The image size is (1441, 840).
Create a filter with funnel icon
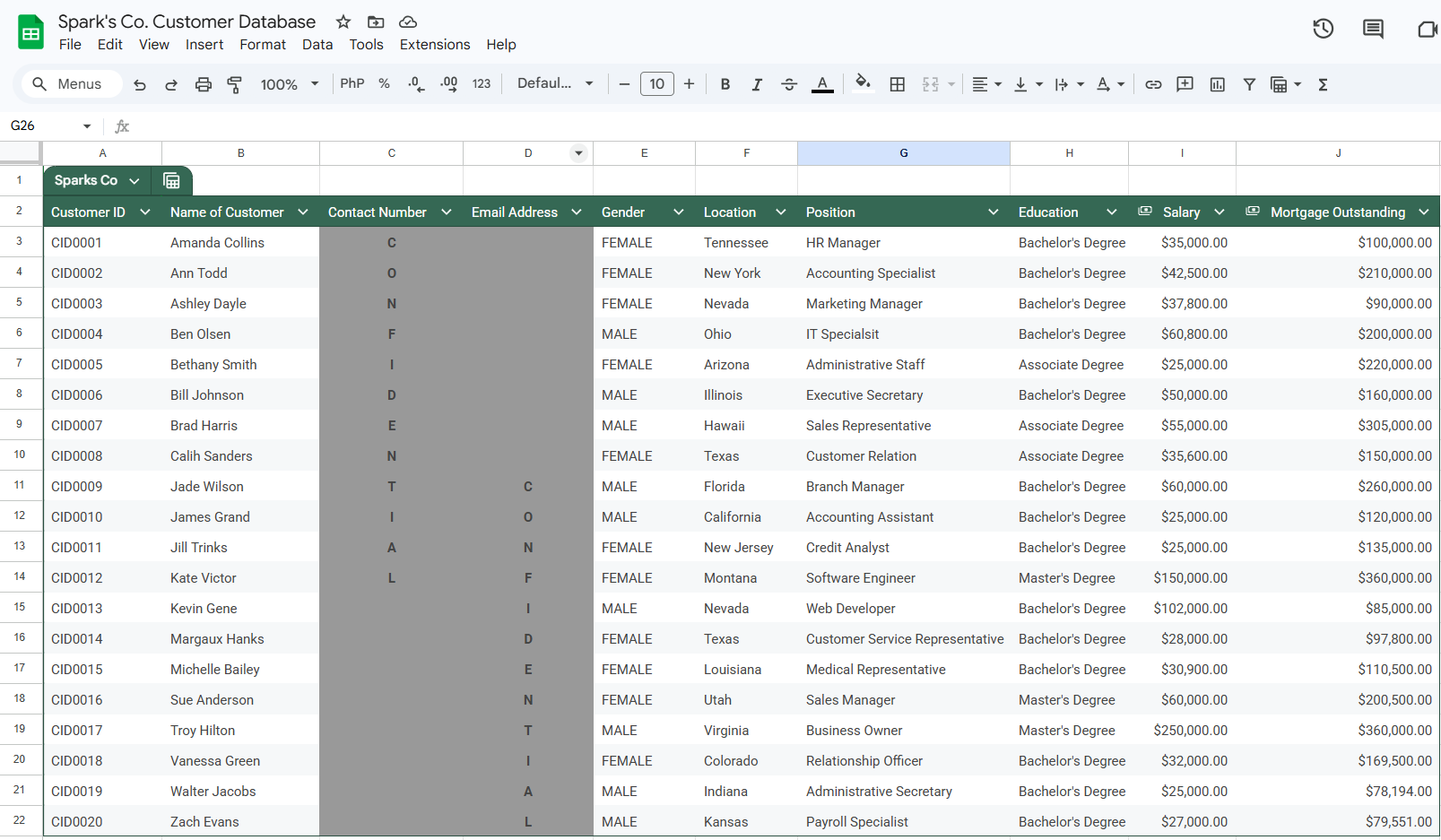1249,84
